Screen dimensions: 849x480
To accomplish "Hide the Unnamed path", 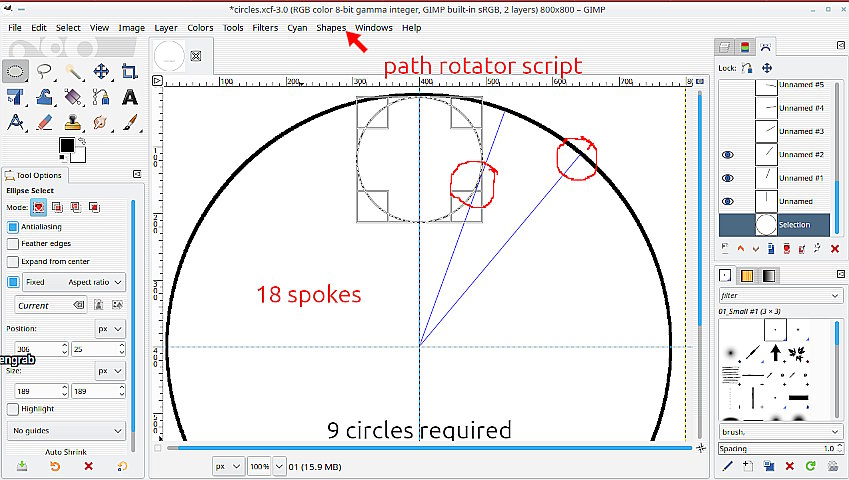I will [x=728, y=201].
